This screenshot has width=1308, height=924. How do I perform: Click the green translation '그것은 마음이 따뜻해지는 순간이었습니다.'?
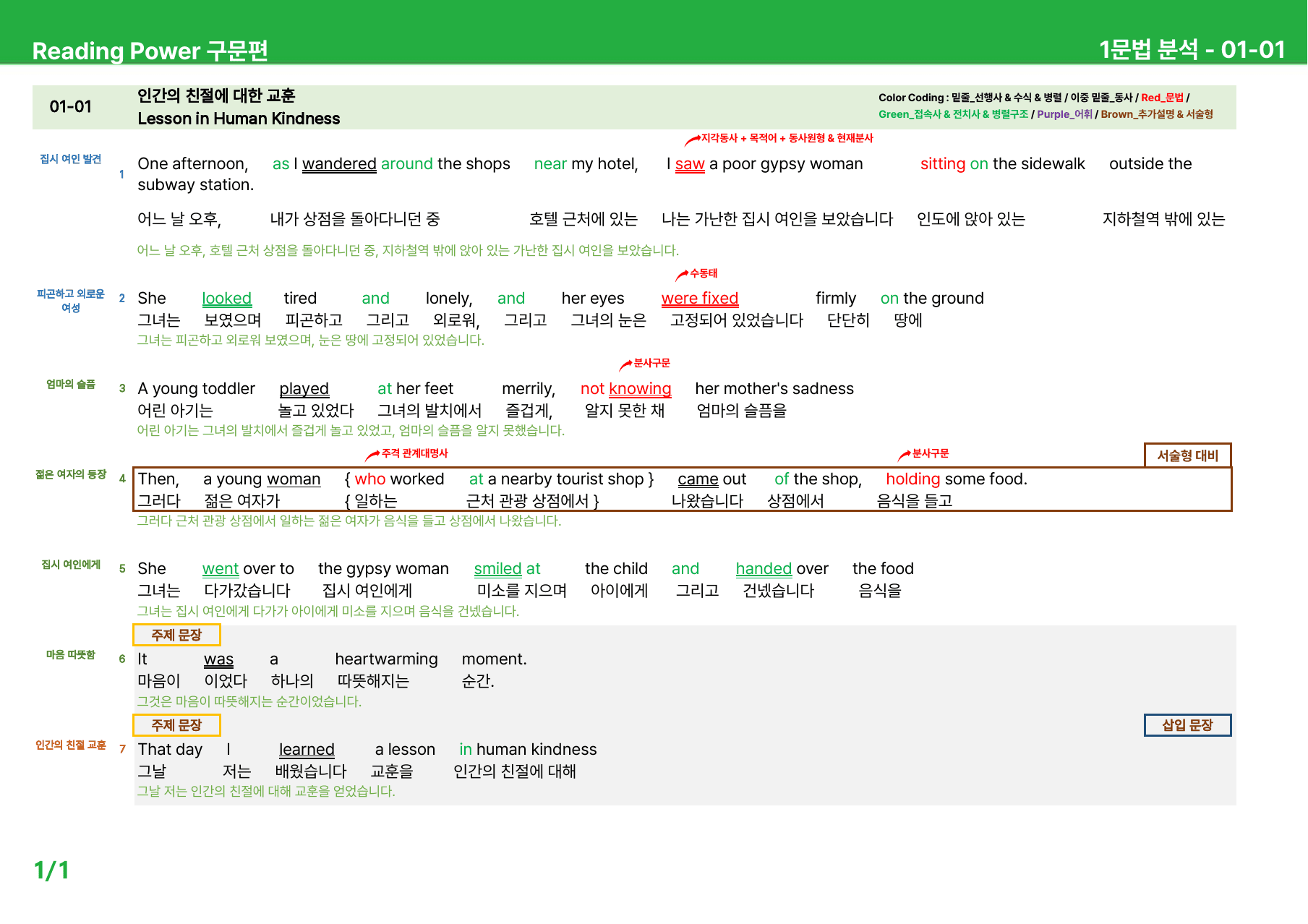(x=249, y=701)
